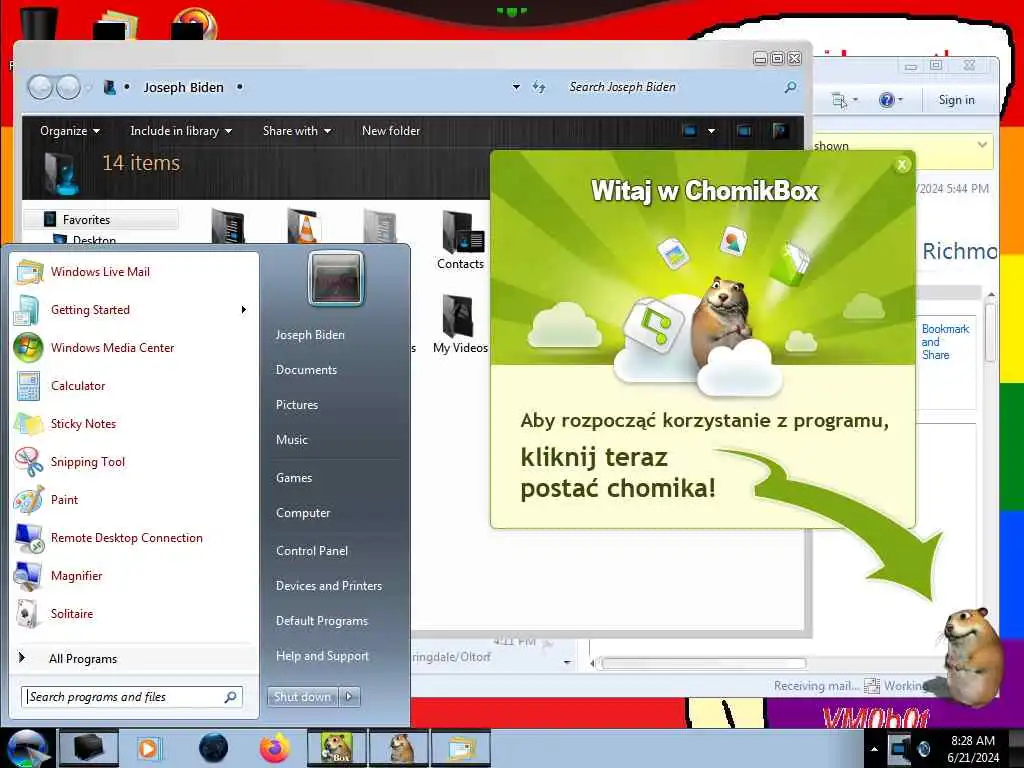1024x768 pixels.
Task: Switch to Windows Live Mail taskbar button
Action: click(460, 748)
